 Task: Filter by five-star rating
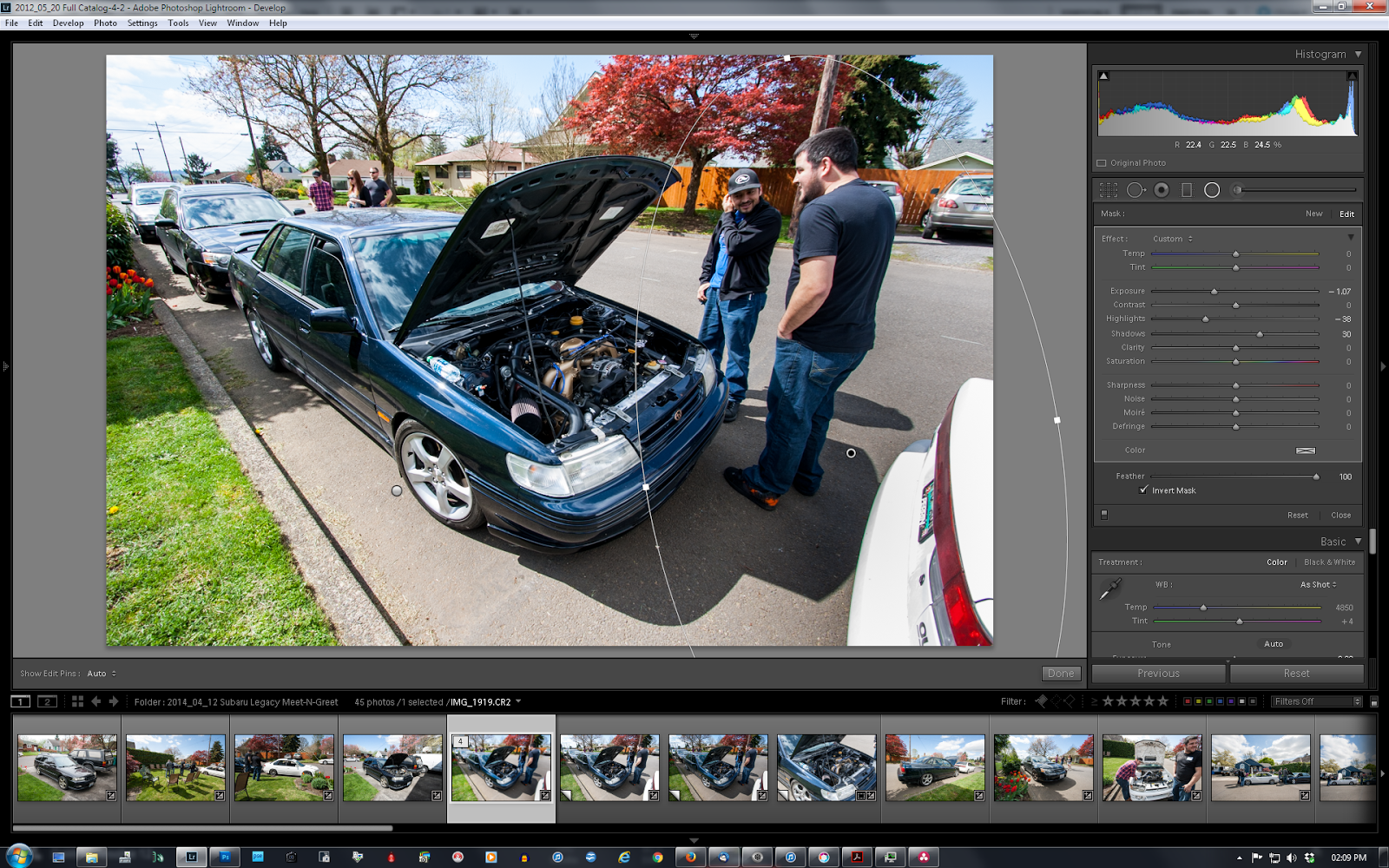[1162, 701]
